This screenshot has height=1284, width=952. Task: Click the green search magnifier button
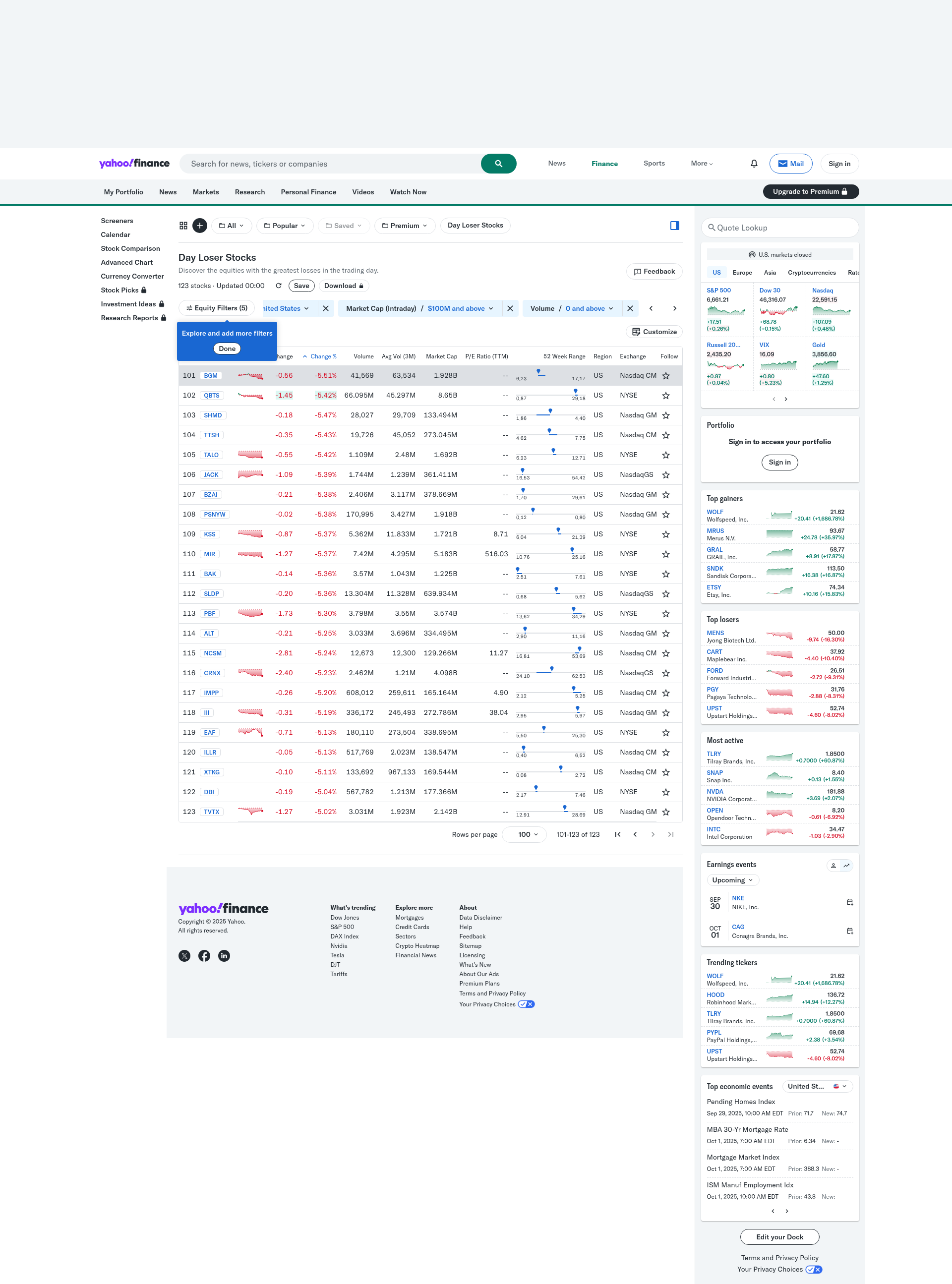click(498, 164)
